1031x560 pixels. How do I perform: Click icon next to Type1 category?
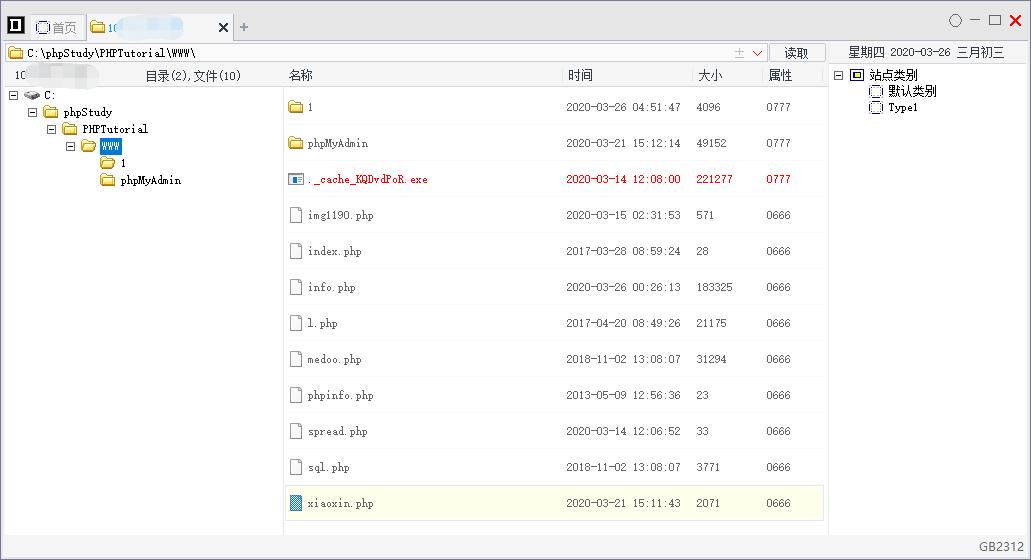point(876,108)
